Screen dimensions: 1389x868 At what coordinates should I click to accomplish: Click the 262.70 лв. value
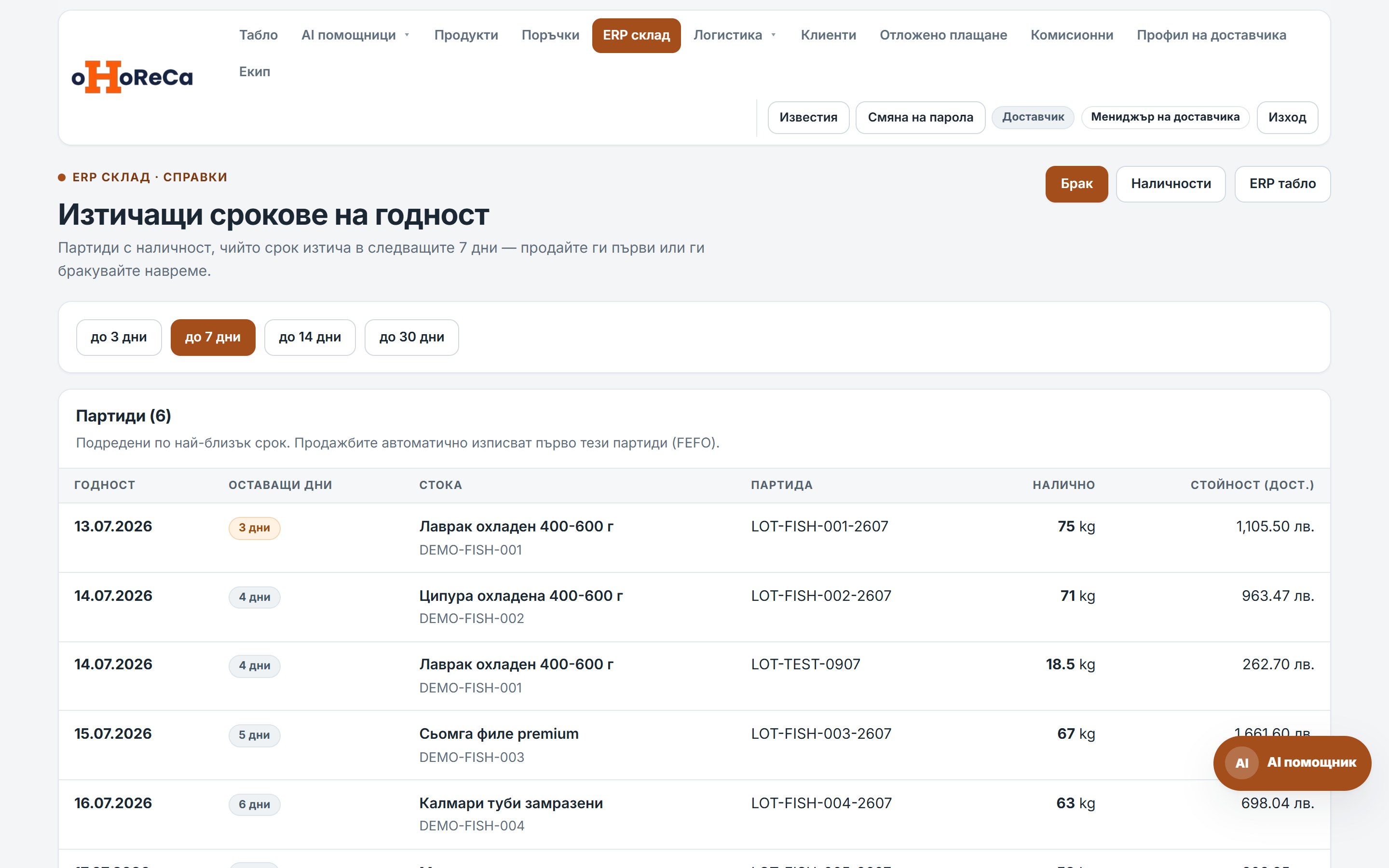click(x=1278, y=664)
